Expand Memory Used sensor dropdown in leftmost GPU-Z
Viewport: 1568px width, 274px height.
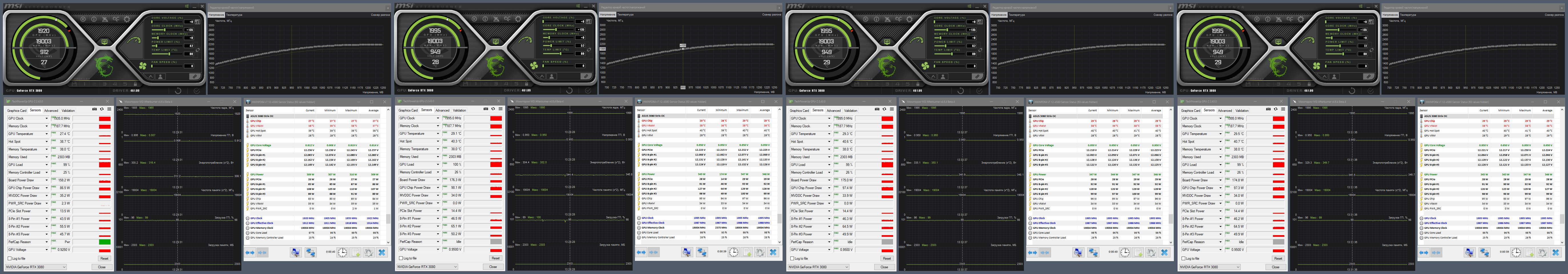pos(46,157)
